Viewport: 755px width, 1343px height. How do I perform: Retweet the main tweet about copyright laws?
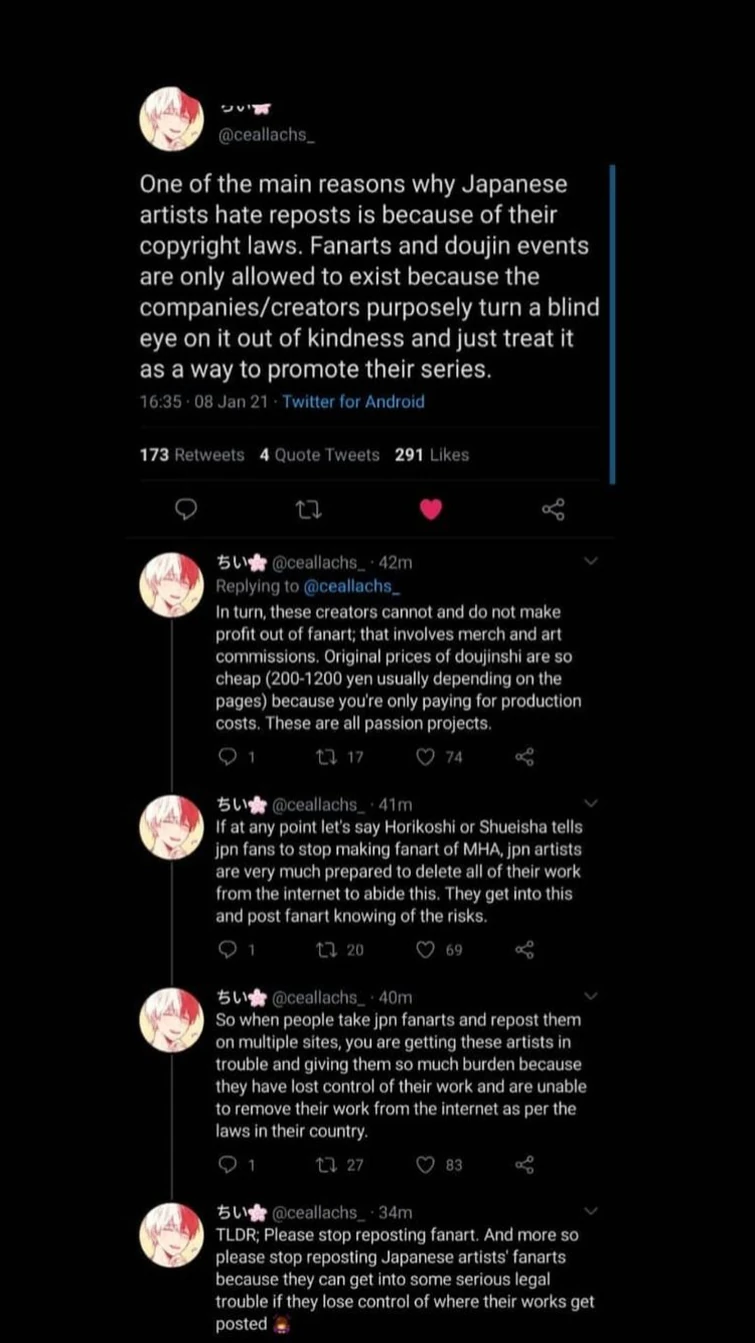click(x=308, y=510)
